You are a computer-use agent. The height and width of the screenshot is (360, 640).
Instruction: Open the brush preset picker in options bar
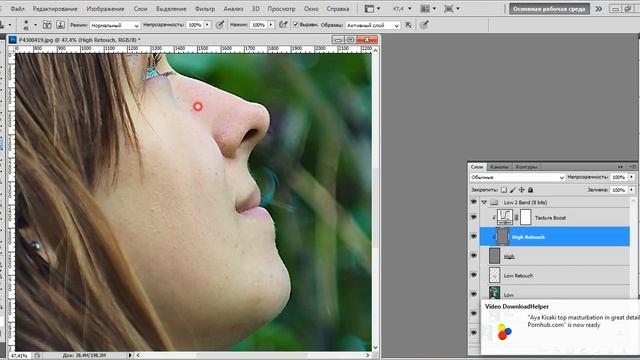coord(35,25)
